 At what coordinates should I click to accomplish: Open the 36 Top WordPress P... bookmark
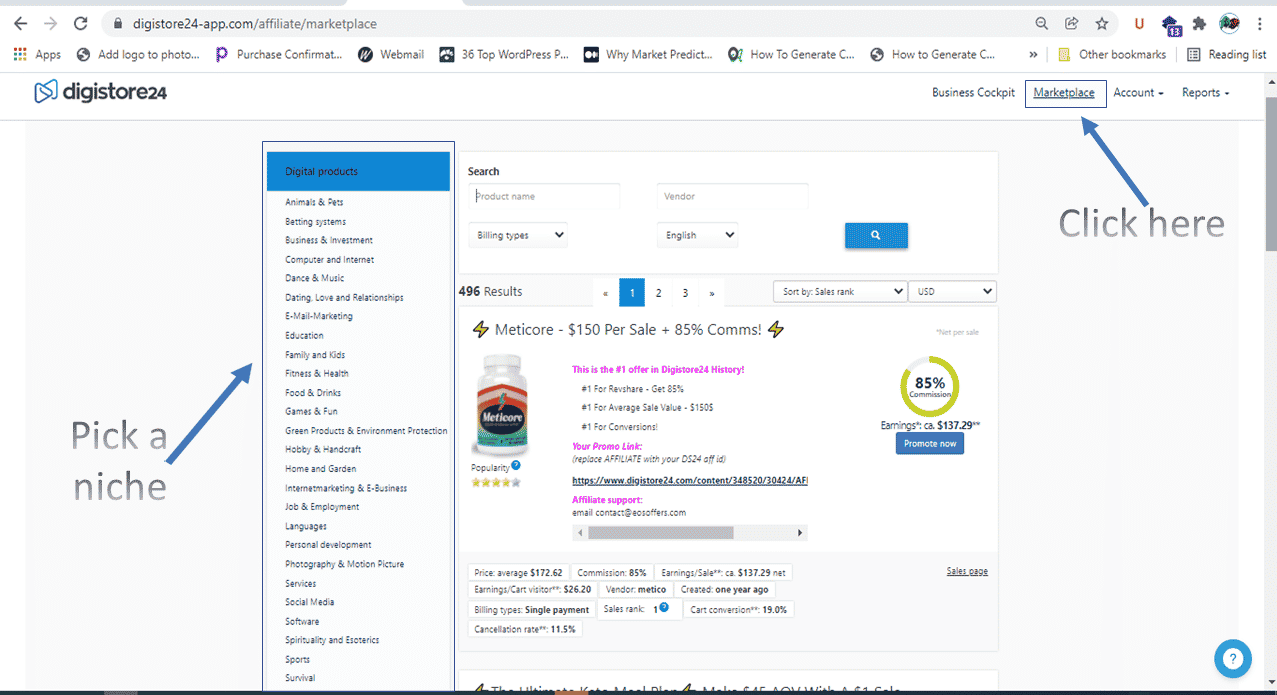coord(504,55)
